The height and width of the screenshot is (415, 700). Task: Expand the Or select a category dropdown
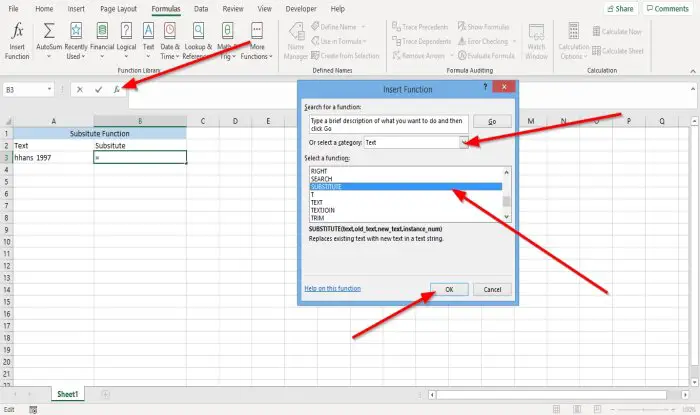click(x=464, y=142)
